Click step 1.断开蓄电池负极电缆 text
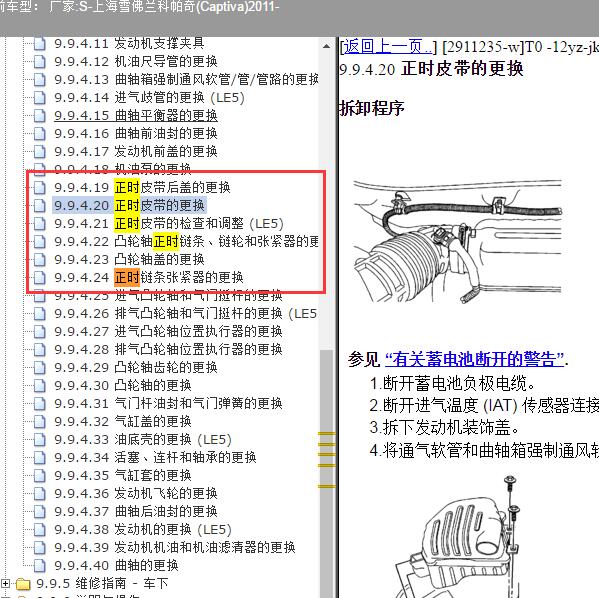The height and width of the screenshot is (598, 599). tap(453, 384)
